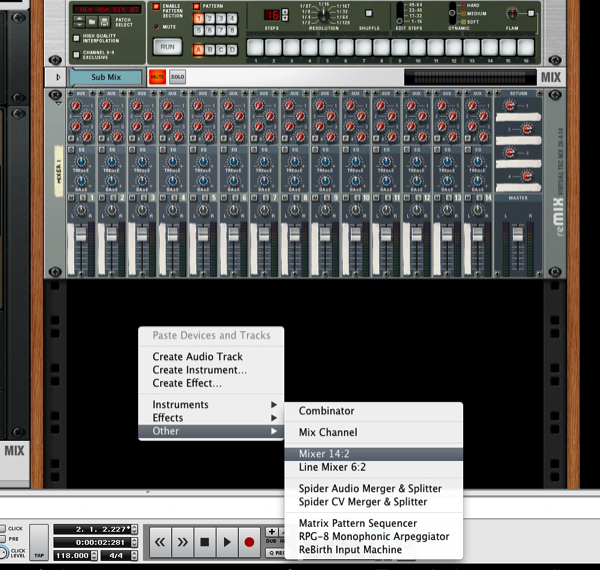The height and width of the screenshot is (570, 600).
Task: Click the Redrum Resolution knob
Action: 323,15
